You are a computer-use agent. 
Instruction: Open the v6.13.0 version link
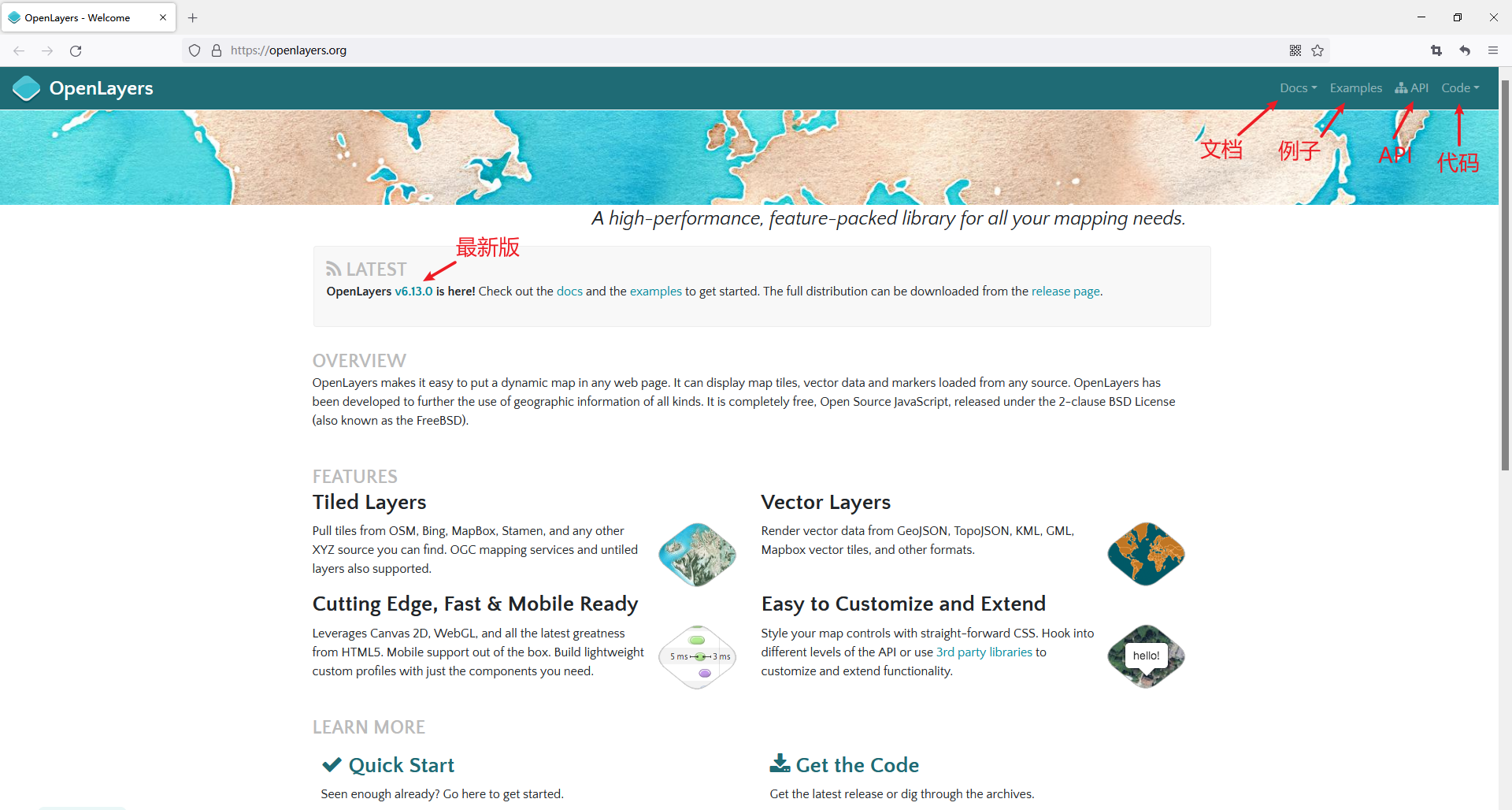(413, 292)
